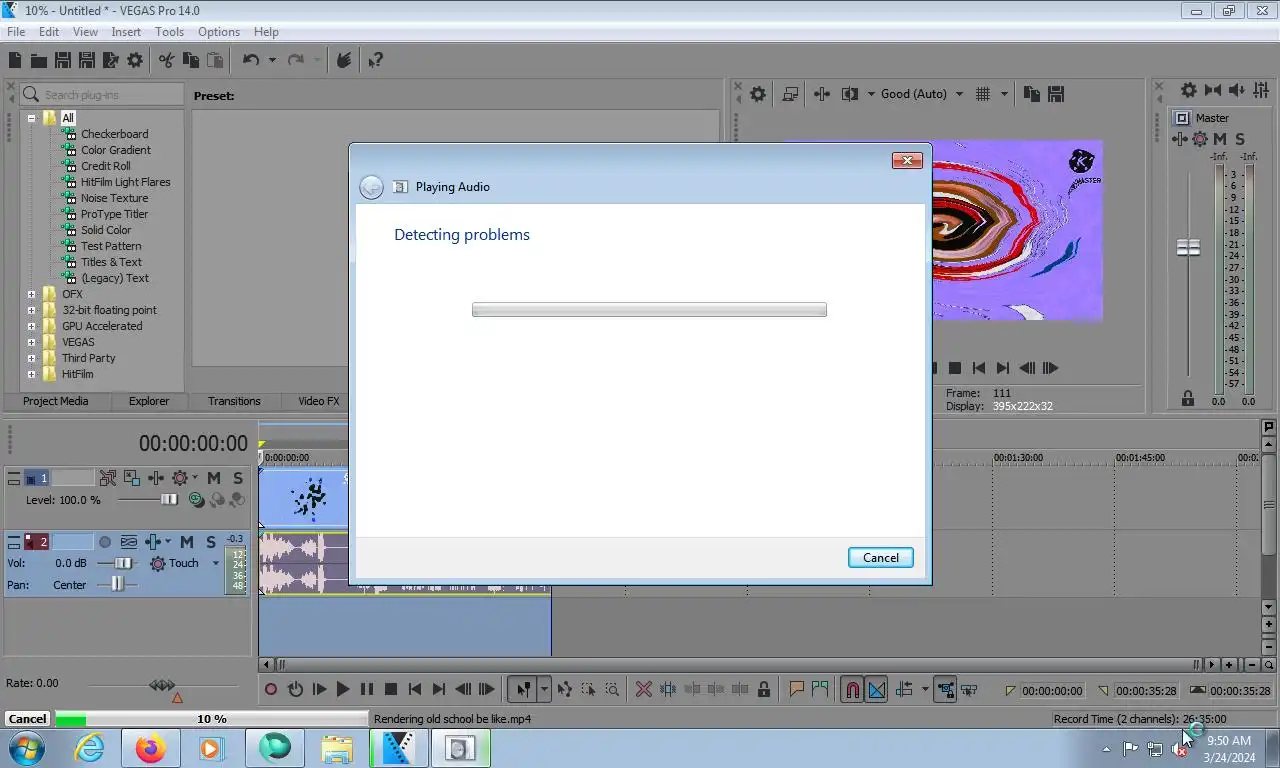
Task: Click back arrow in Playing Audio dialog
Action: pyautogui.click(x=371, y=187)
